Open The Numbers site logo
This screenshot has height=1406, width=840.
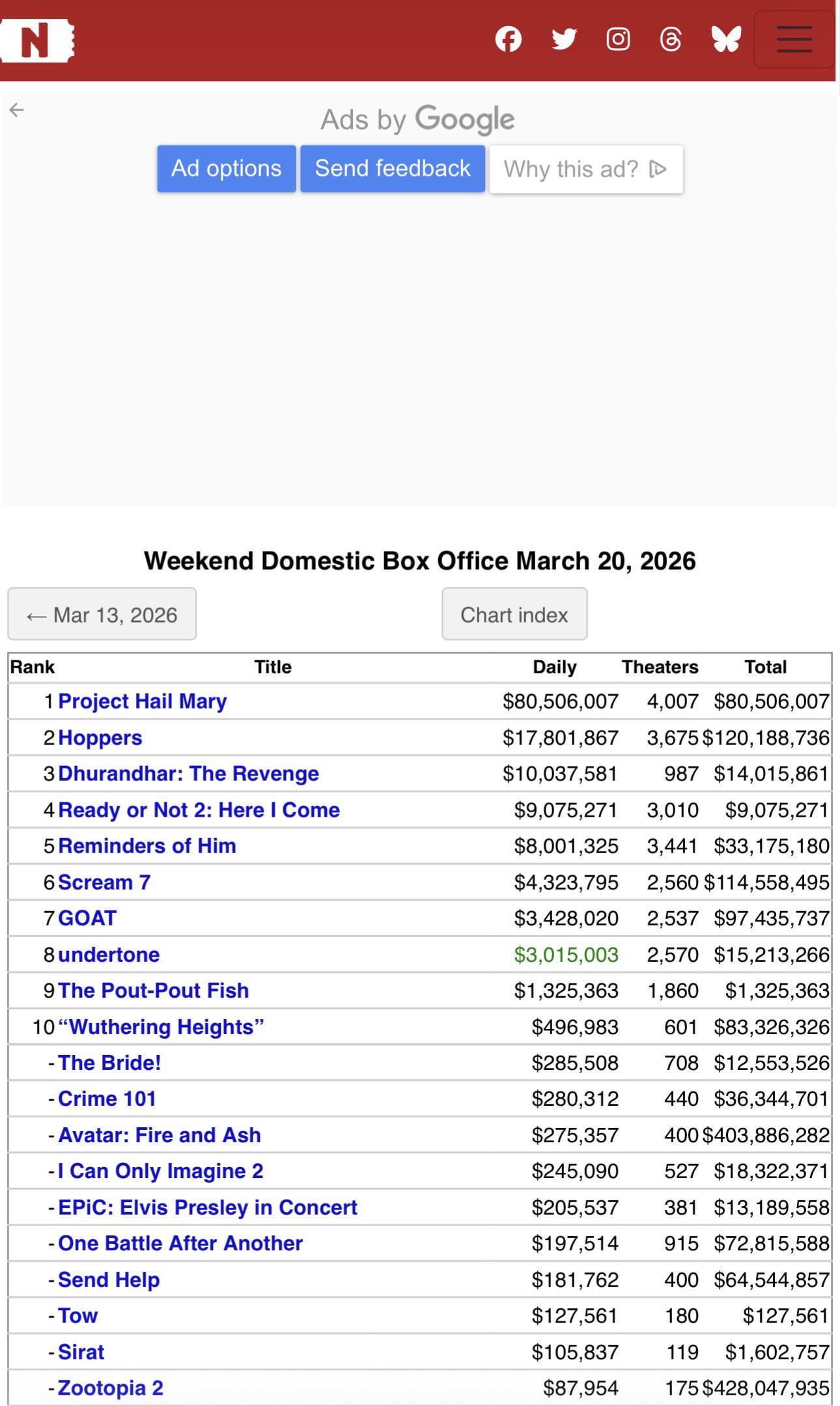coord(37,40)
